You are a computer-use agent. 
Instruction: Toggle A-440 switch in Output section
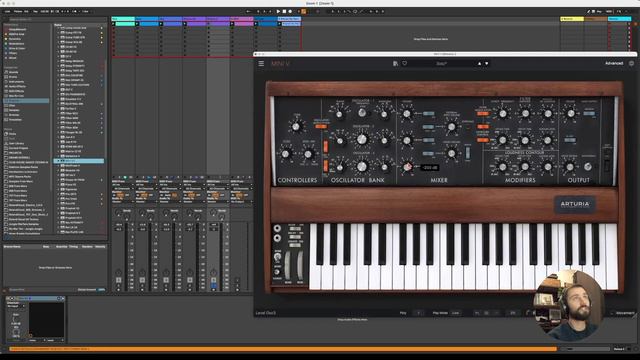tap(570, 140)
